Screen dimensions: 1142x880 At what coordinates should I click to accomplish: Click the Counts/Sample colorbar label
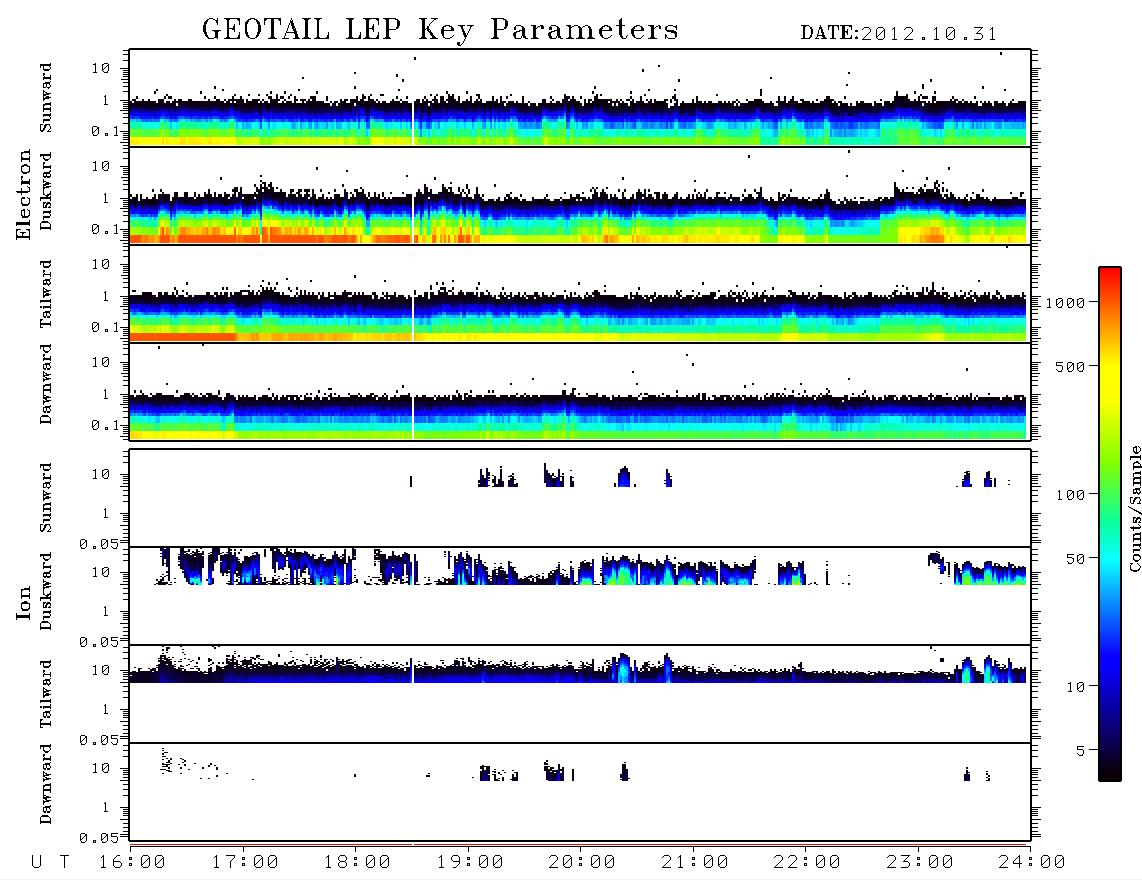pyautogui.click(x=1134, y=508)
